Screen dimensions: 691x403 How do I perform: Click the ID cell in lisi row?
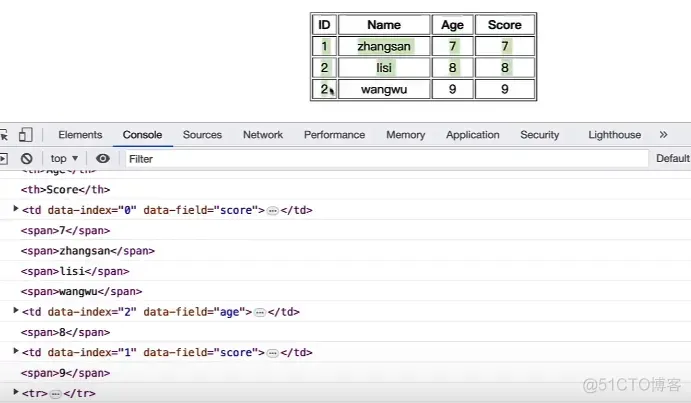pos(324,67)
